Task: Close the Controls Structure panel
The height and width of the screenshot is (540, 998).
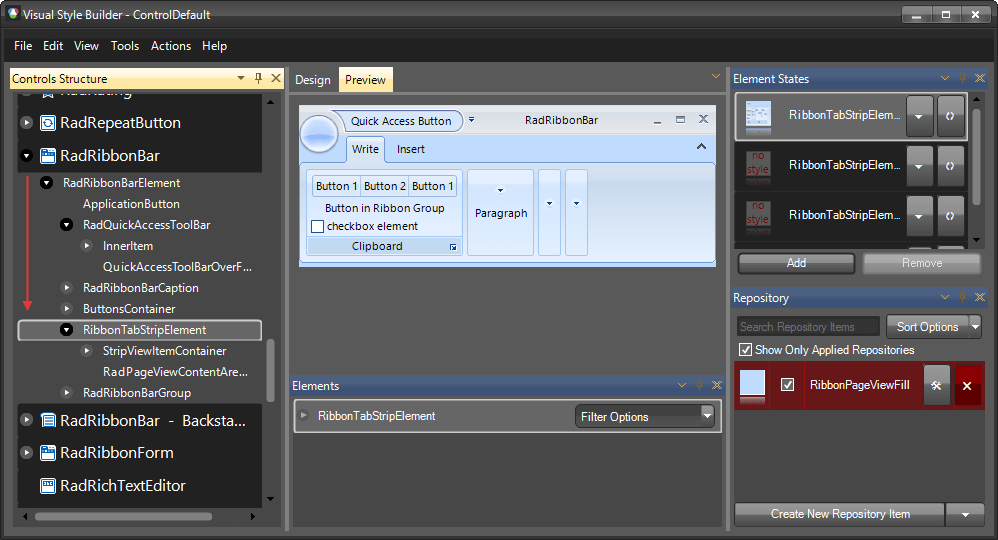Action: (x=276, y=78)
